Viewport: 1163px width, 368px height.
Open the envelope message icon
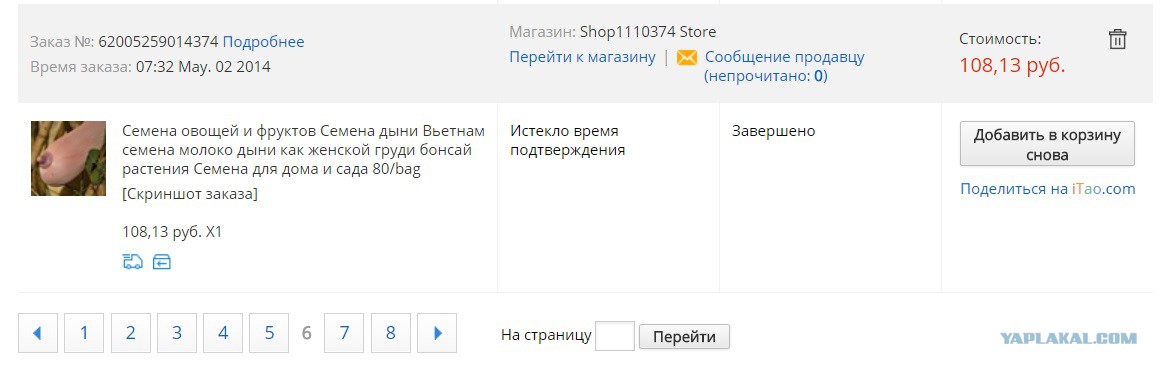pyautogui.click(x=687, y=57)
